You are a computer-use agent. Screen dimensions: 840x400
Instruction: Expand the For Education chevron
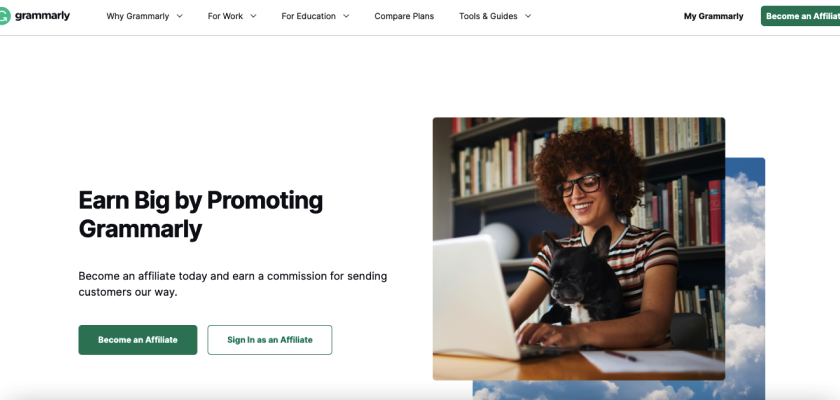click(x=346, y=16)
